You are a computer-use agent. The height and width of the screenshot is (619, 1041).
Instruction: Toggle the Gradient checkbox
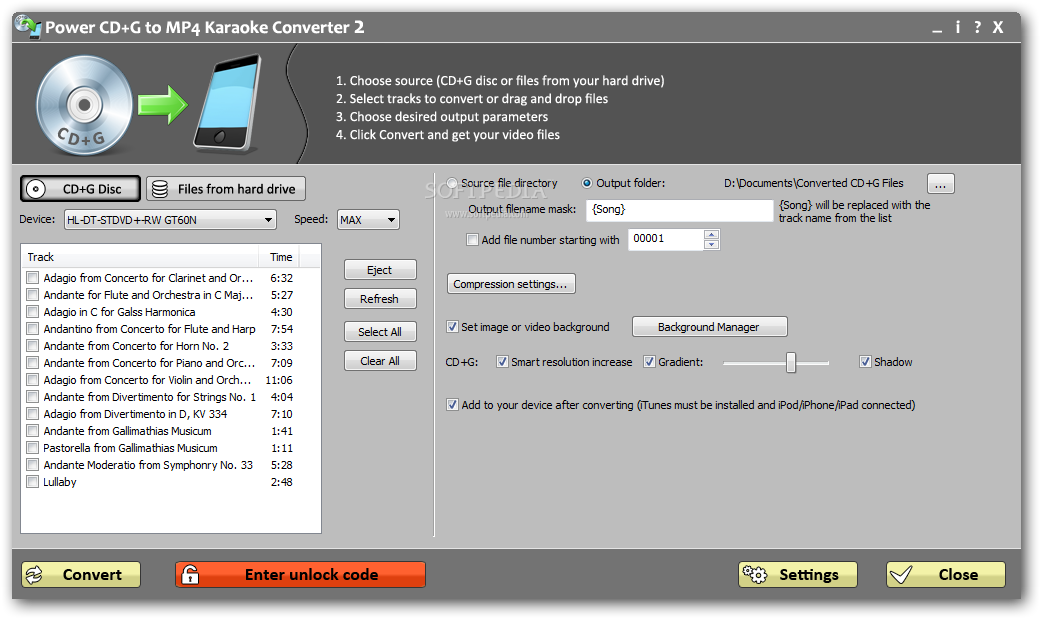click(649, 362)
